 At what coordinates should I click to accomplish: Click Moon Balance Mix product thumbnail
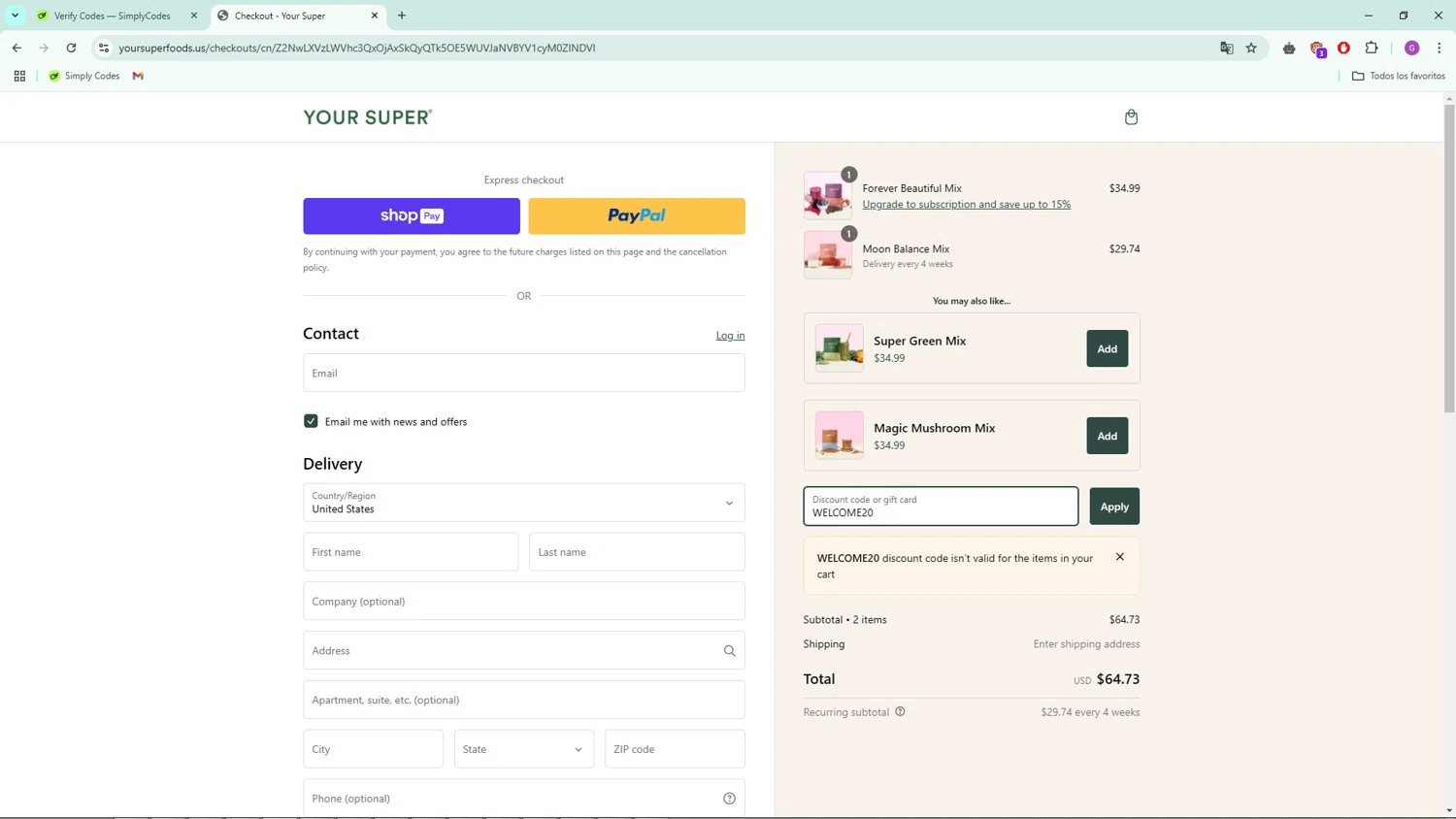point(827,255)
